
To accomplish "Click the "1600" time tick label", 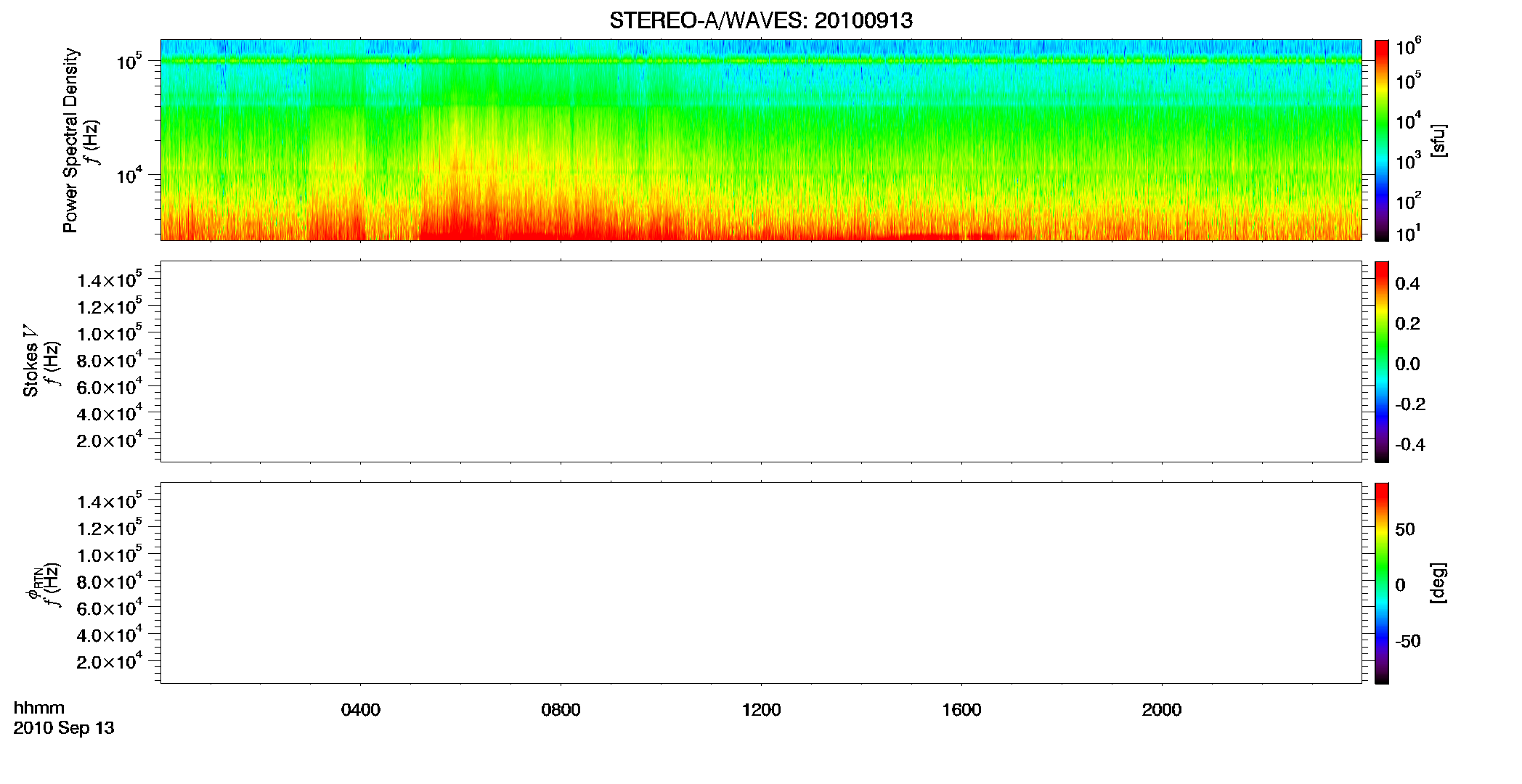I will click(962, 710).
